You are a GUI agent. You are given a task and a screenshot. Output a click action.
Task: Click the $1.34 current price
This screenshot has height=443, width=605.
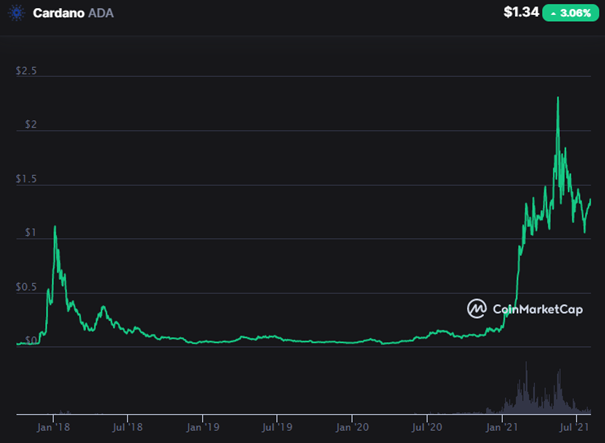pos(521,12)
